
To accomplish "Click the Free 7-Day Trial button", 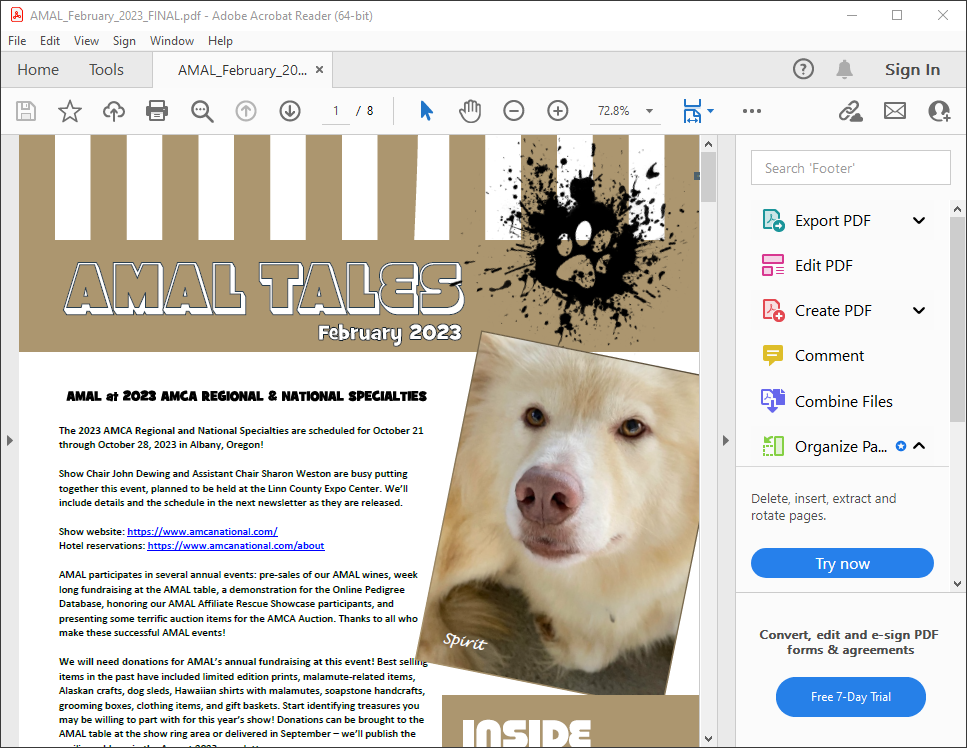I will 850,697.
